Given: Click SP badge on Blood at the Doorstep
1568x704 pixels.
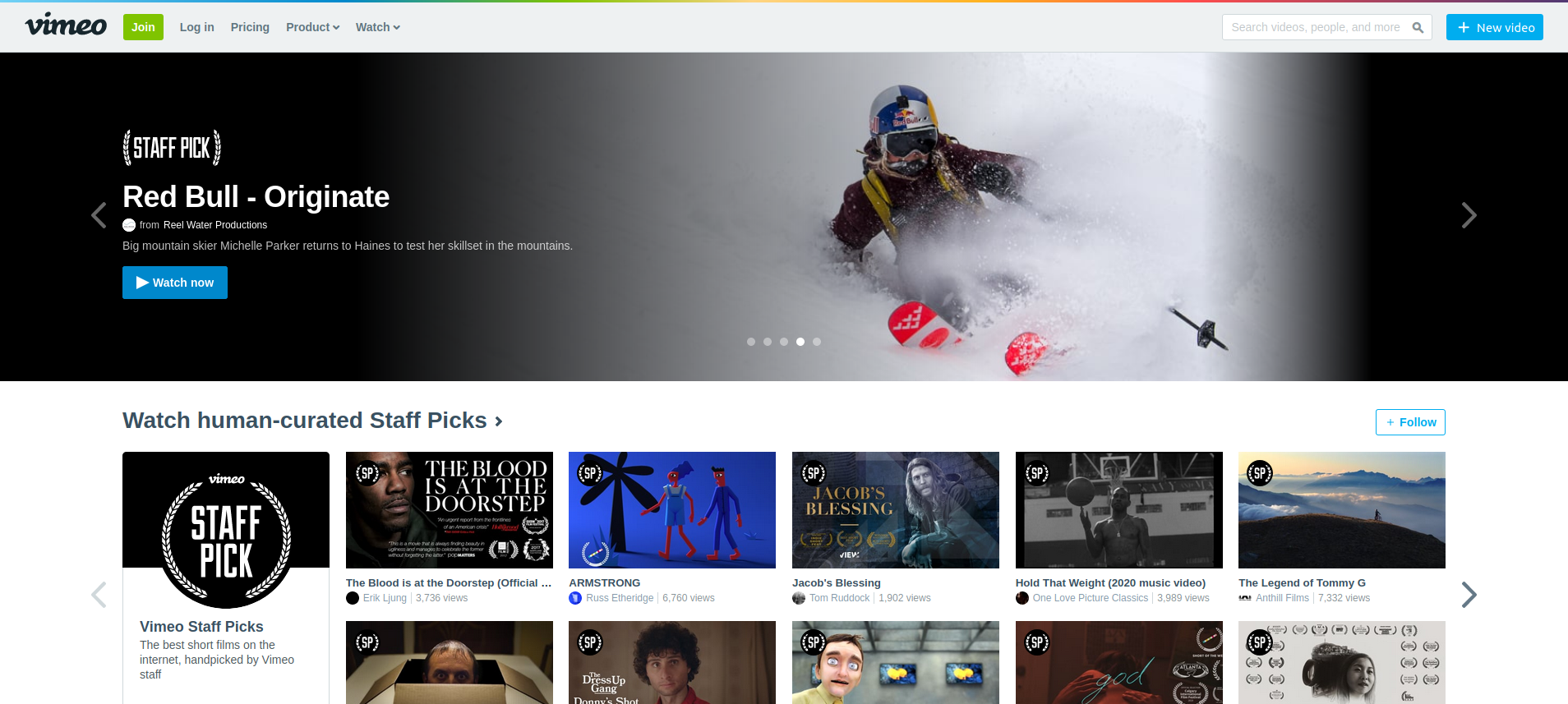Looking at the screenshot, I should point(367,473).
